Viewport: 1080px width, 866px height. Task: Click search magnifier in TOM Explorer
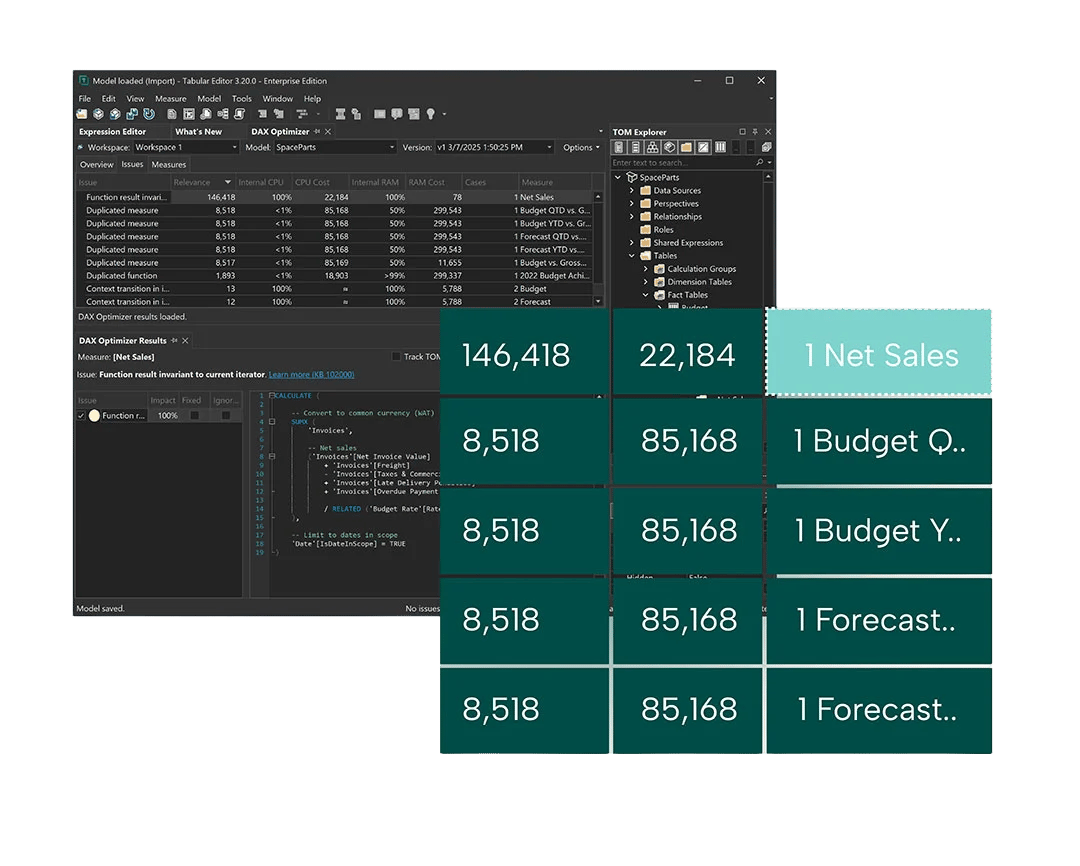click(x=760, y=163)
